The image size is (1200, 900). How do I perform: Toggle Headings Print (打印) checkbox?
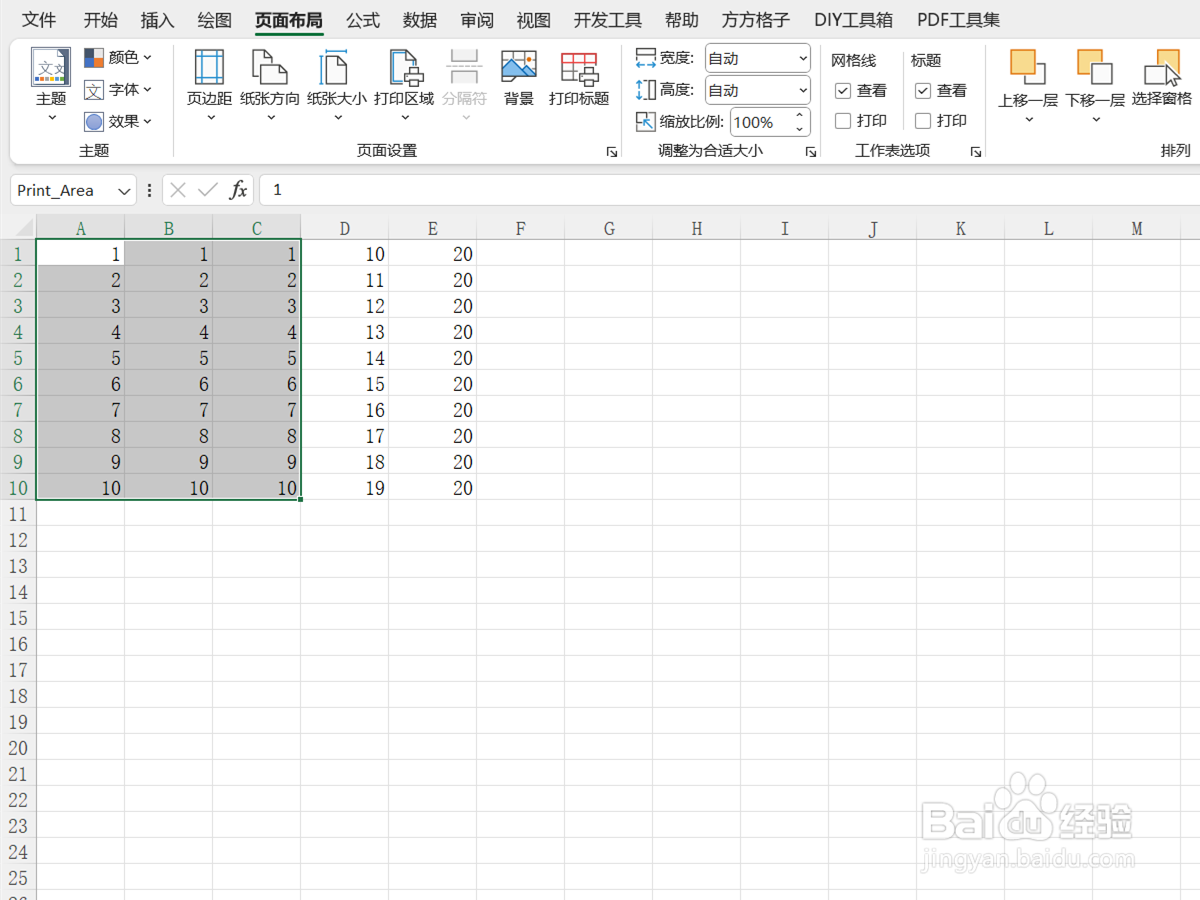coord(923,121)
